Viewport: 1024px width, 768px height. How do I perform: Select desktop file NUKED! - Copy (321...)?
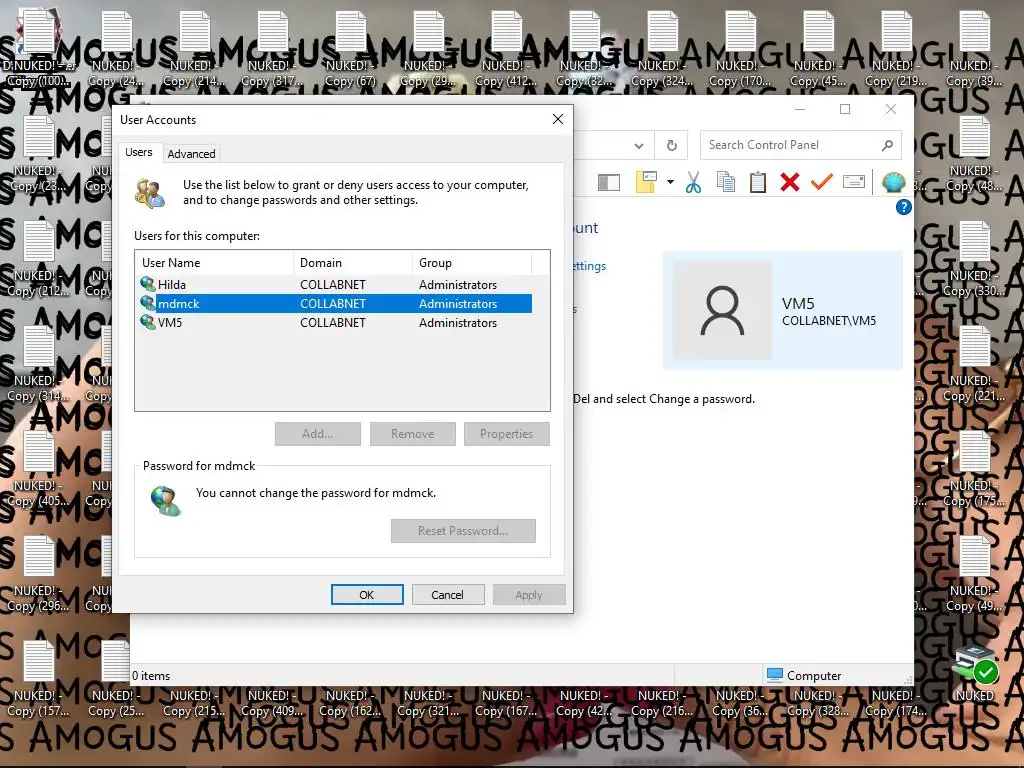(x=428, y=703)
